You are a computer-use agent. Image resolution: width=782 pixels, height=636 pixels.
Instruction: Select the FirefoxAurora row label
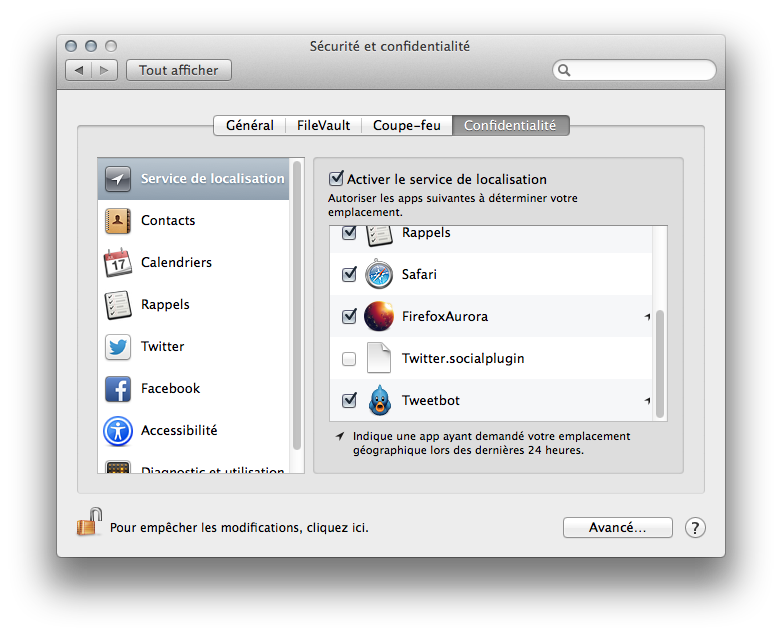pos(445,316)
